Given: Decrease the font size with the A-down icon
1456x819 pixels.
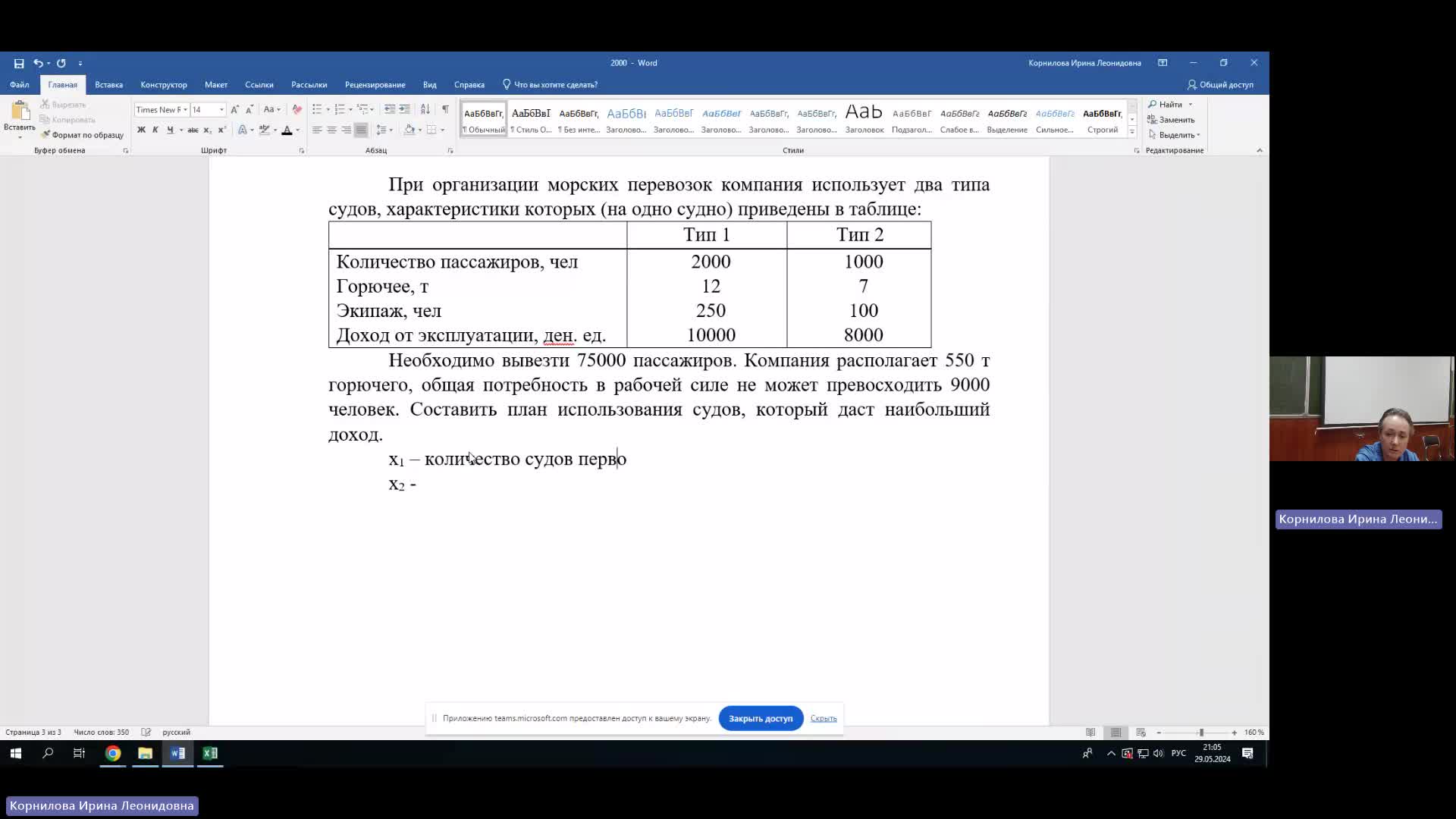Looking at the screenshot, I should (x=249, y=109).
